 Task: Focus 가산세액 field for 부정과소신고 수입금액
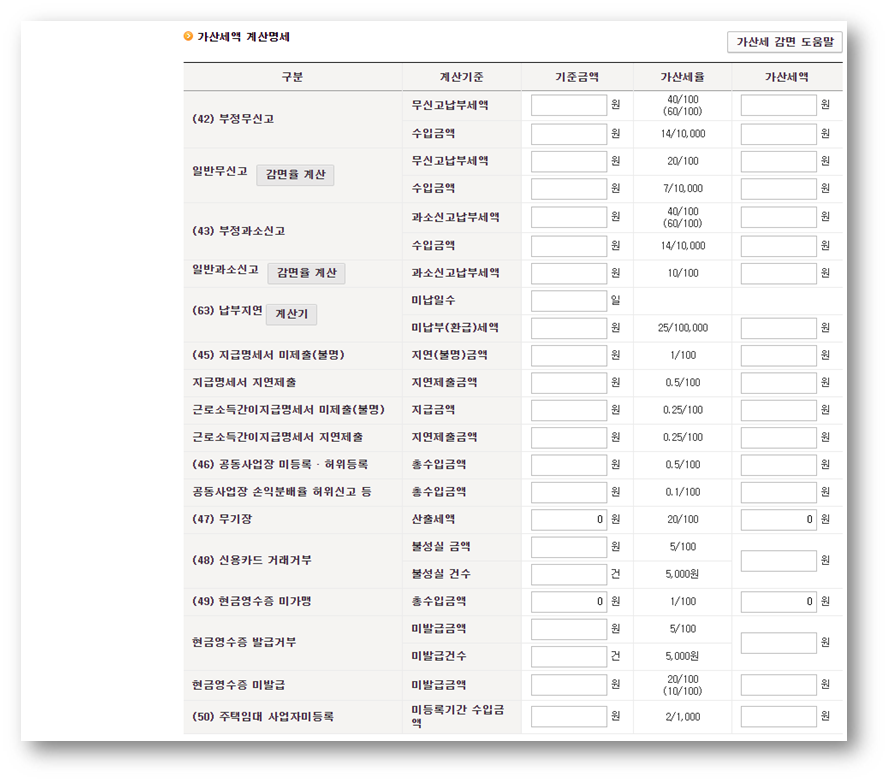point(778,246)
